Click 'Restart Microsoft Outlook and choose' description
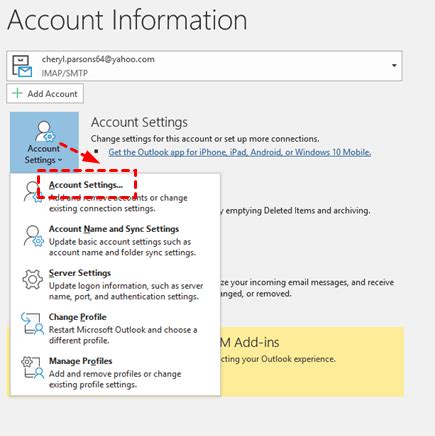This screenshot has height=436, width=435. click(x=123, y=335)
